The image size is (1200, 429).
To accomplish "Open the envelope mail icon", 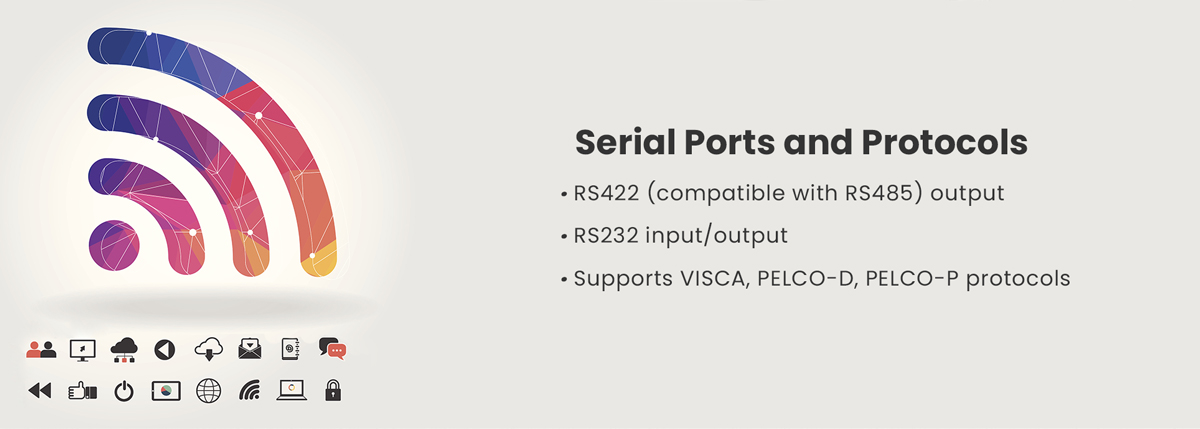I will [250, 349].
